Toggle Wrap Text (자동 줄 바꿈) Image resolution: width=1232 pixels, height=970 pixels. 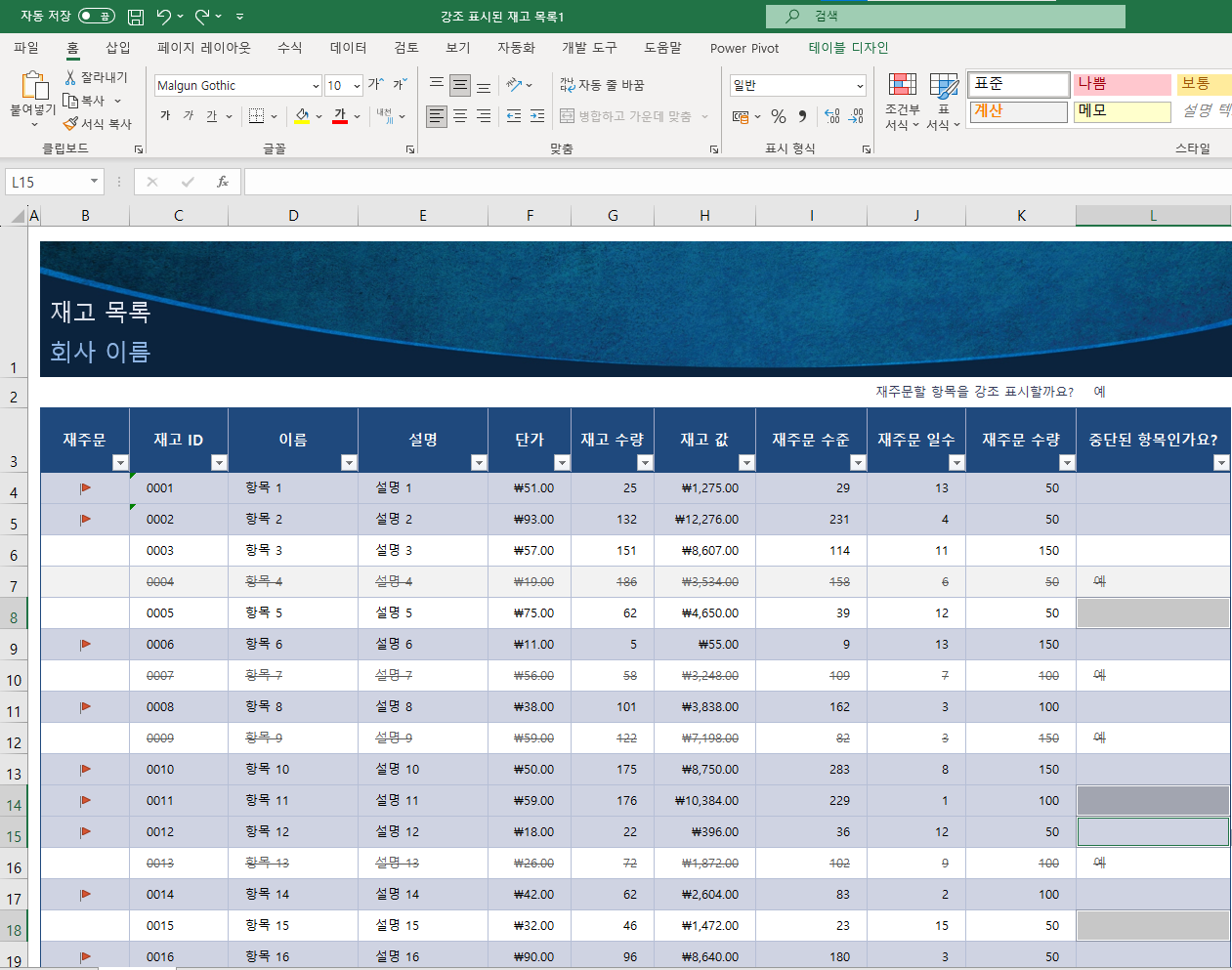(x=602, y=85)
